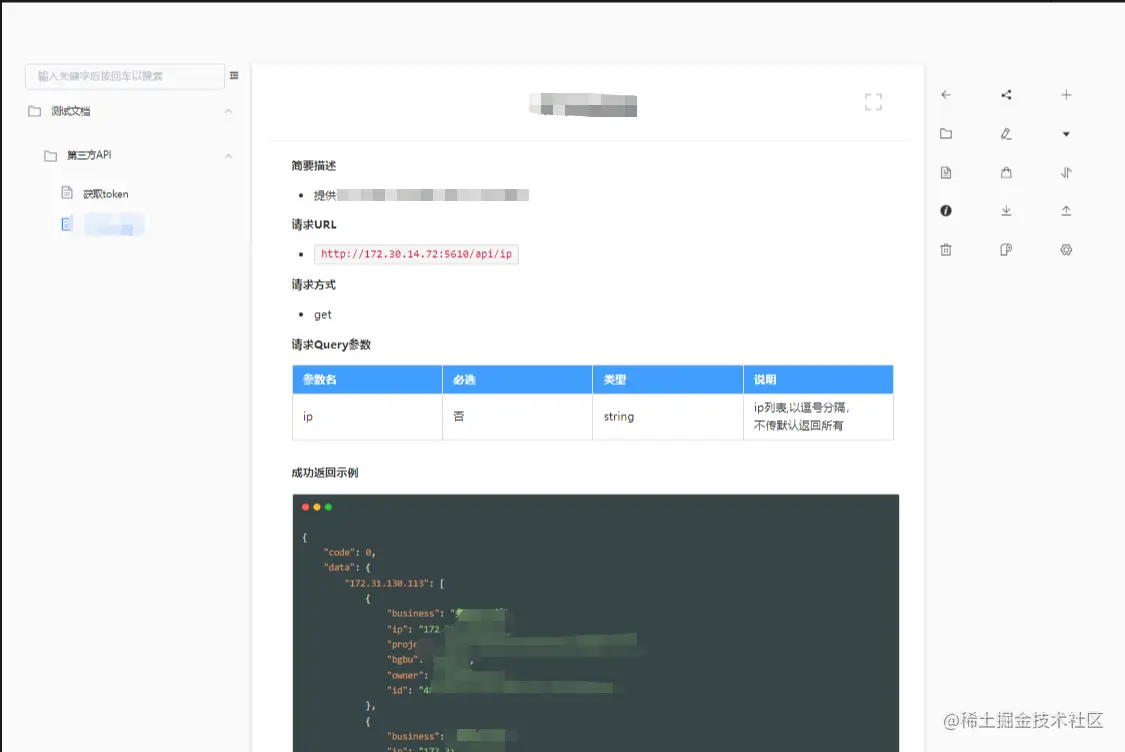Click the trash can delete icon
Viewport: 1125px width, 752px height.
click(946, 250)
